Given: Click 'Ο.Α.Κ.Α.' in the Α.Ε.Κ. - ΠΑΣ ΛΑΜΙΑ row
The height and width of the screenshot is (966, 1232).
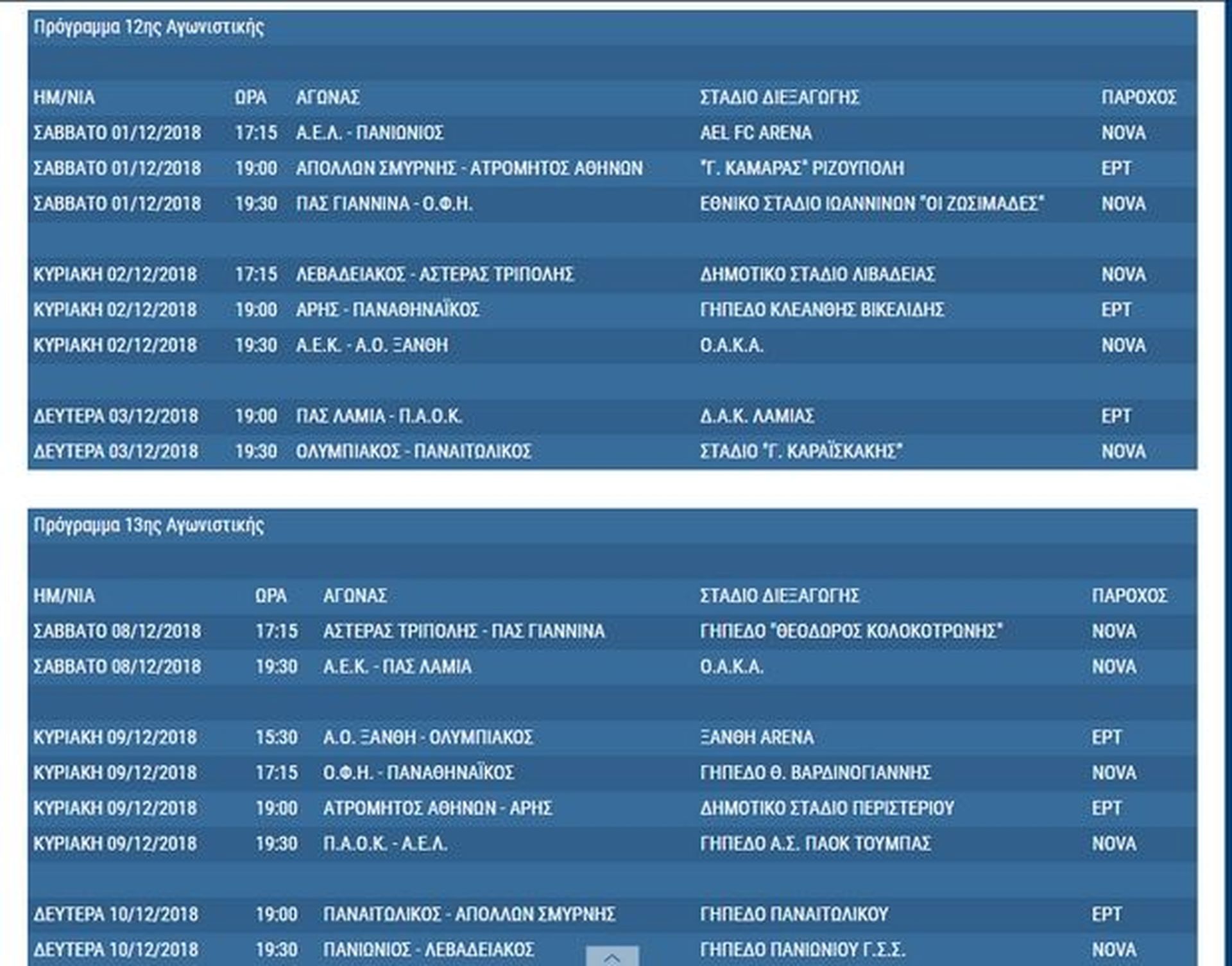Looking at the screenshot, I should [x=732, y=667].
